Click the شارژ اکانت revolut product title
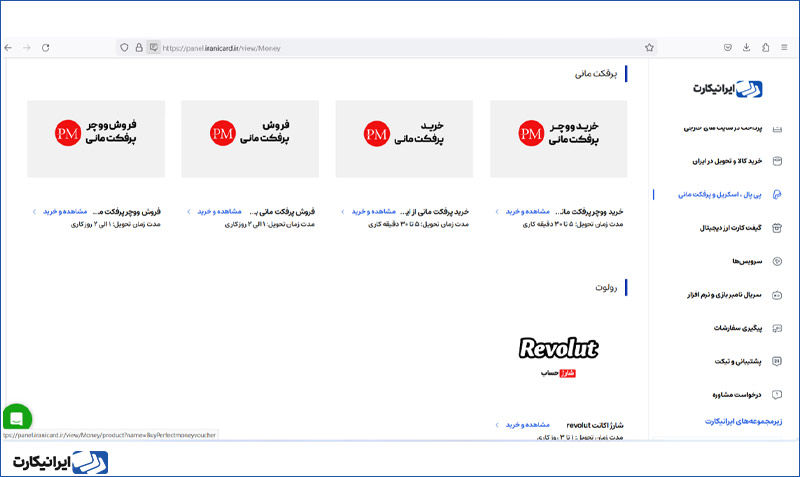The height and width of the screenshot is (477, 800). 594,425
